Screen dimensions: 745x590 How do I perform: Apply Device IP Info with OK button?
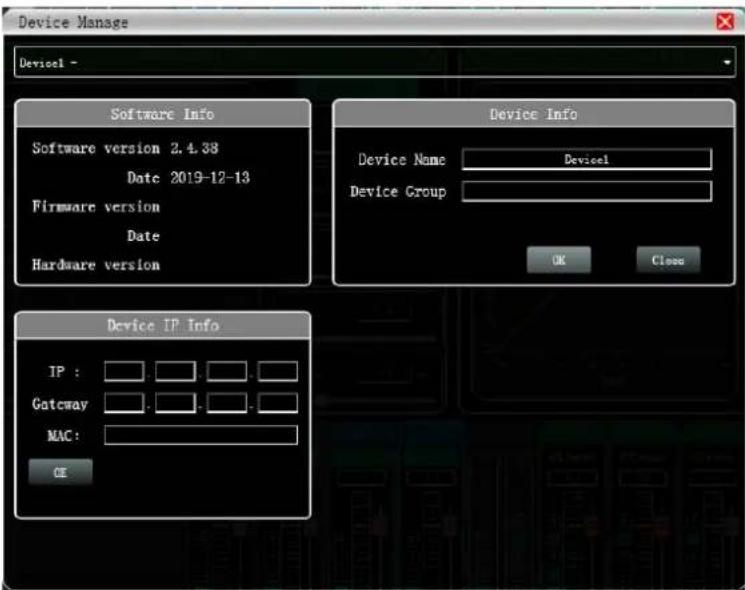tap(60, 472)
